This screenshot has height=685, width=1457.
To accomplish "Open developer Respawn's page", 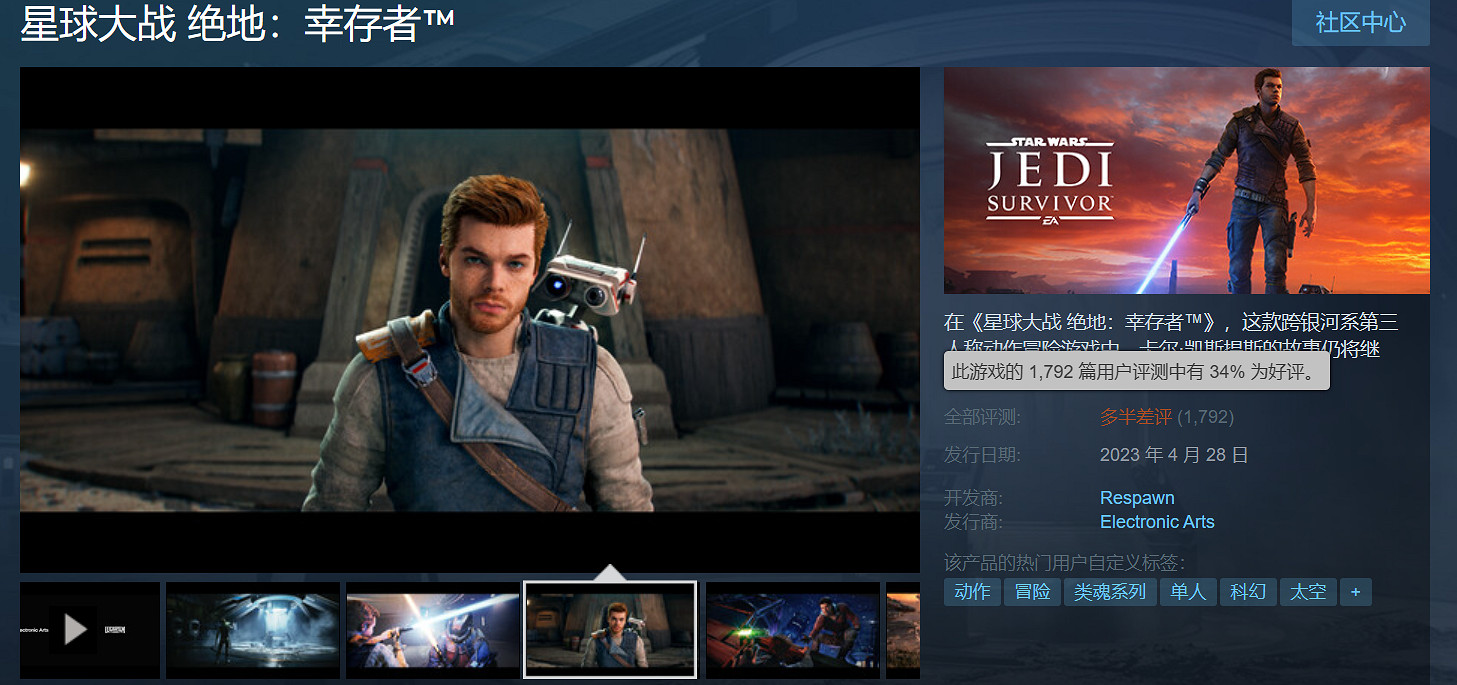I will coord(1137,498).
